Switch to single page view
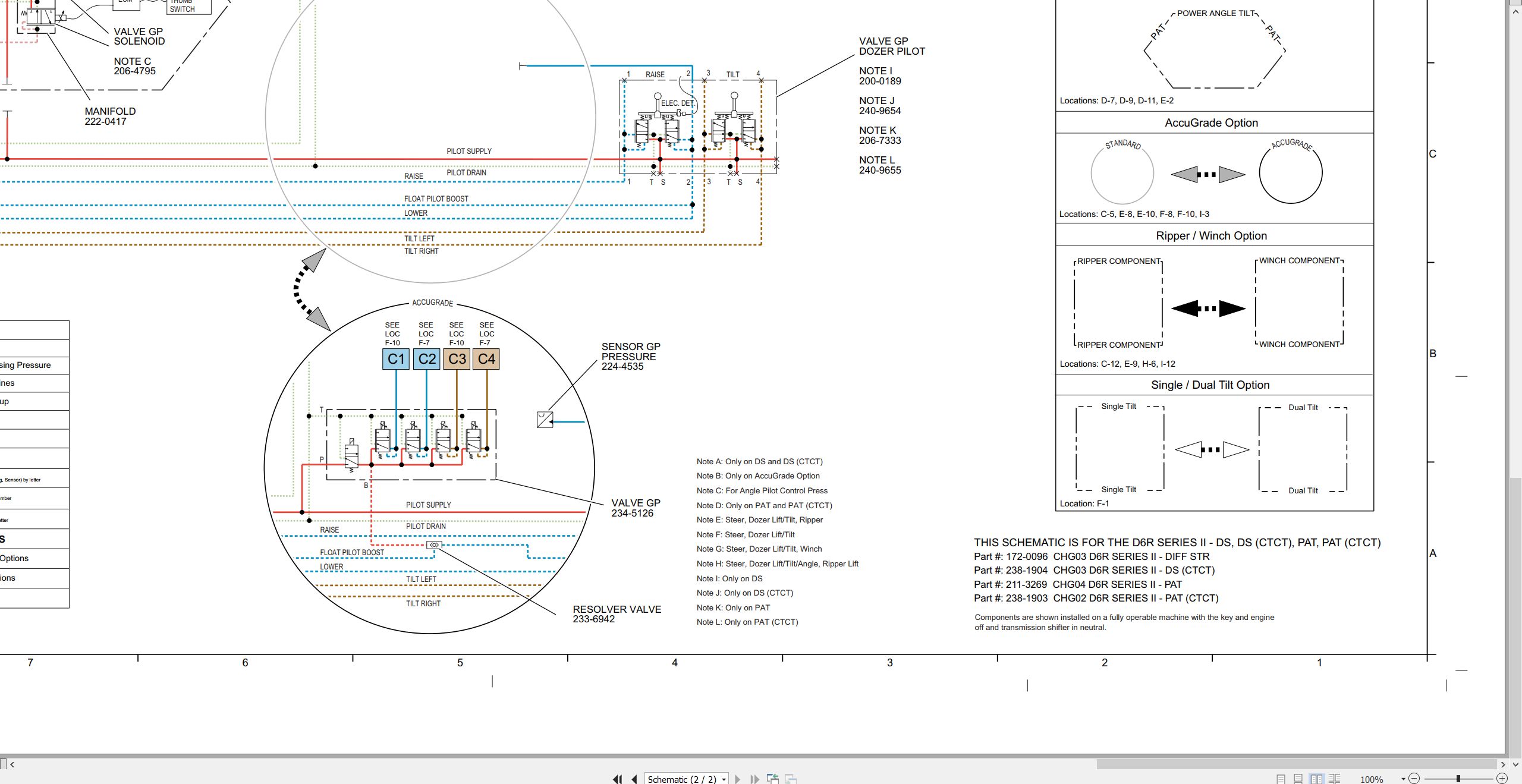Viewport: 1522px width, 784px height. tap(1281, 779)
